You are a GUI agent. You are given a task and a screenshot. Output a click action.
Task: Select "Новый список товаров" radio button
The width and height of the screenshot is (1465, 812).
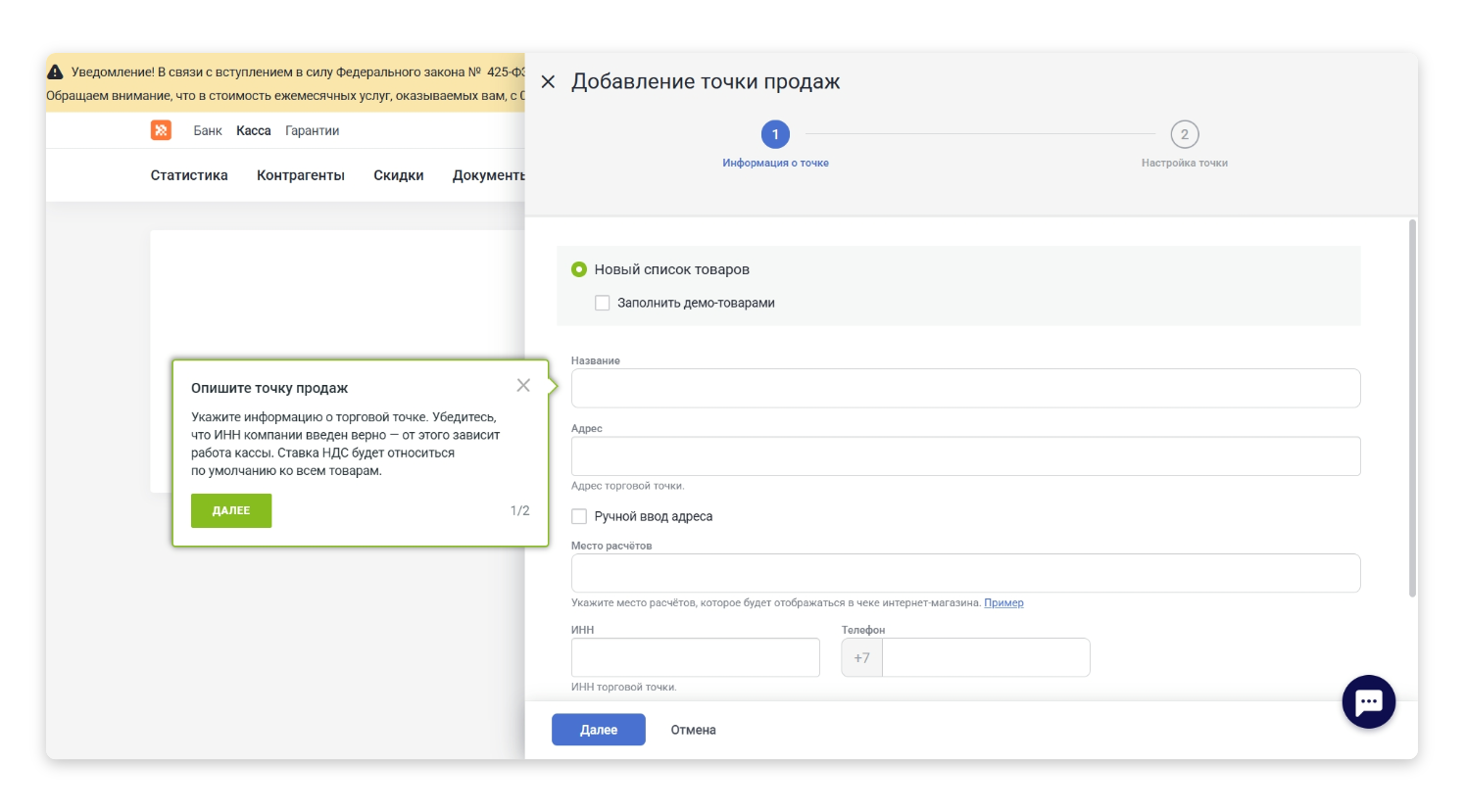click(x=579, y=269)
